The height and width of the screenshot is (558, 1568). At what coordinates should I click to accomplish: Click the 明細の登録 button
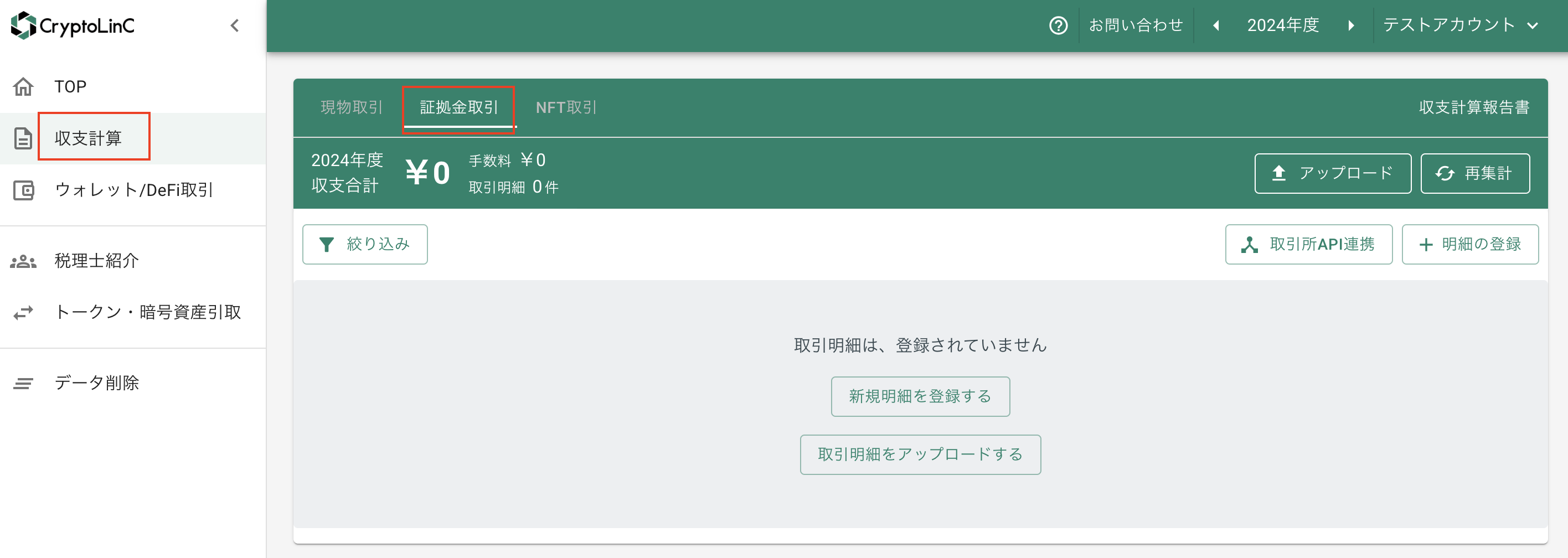tap(1470, 244)
